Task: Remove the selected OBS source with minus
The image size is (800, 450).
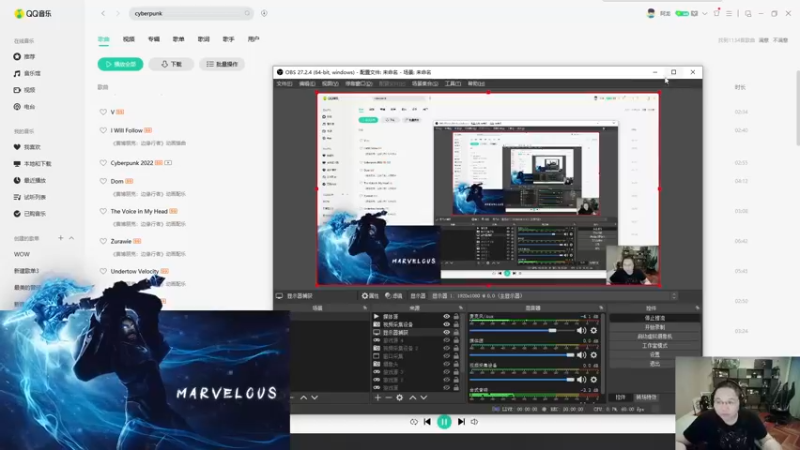Action: tap(388, 397)
